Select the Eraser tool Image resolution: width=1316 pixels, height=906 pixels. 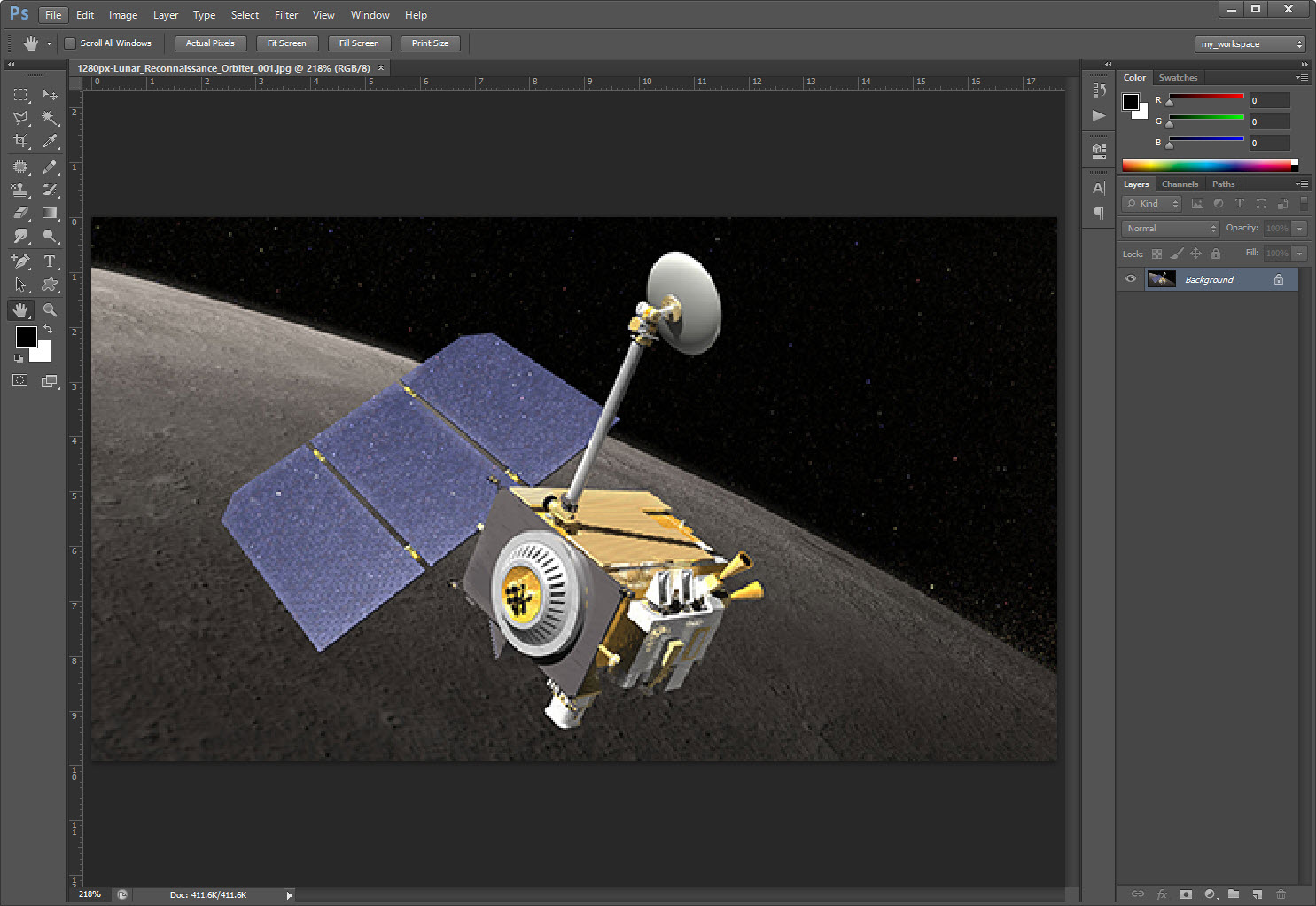[x=20, y=213]
